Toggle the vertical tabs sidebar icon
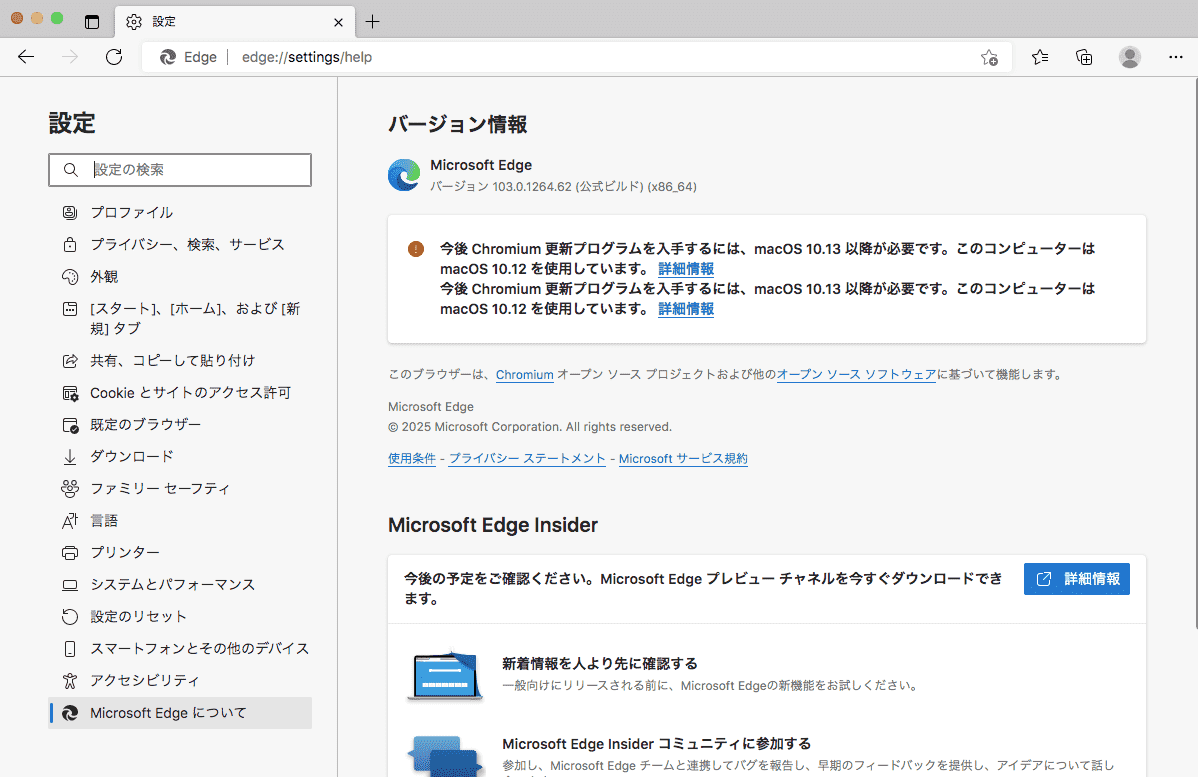The width and height of the screenshot is (1198, 777). click(x=92, y=21)
